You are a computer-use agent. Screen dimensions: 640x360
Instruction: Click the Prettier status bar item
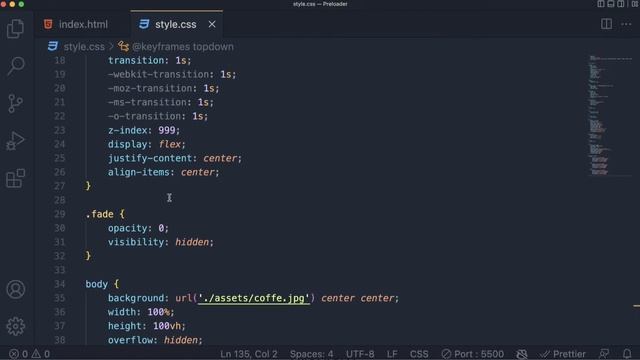tap(562, 354)
